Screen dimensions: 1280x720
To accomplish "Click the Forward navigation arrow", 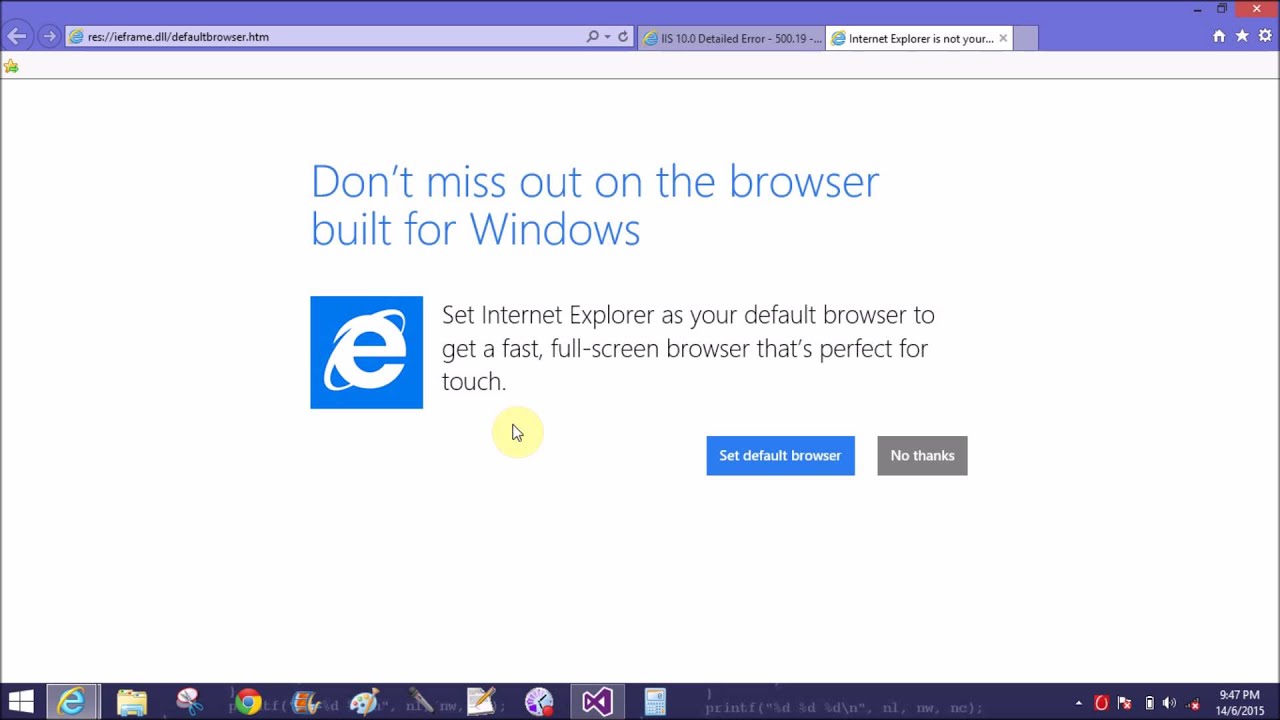I will (x=49, y=36).
